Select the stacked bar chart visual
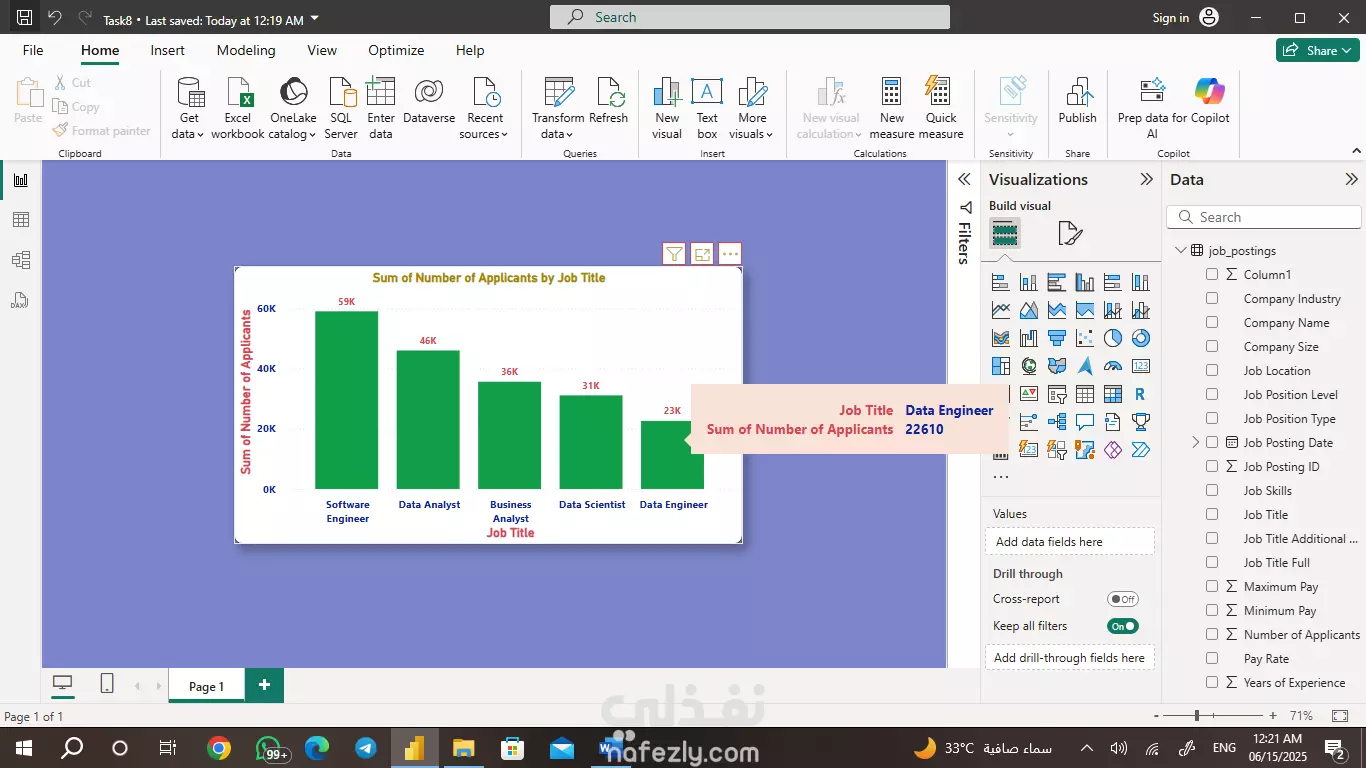Viewport: 1366px width, 768px height. pos(1001,282)
